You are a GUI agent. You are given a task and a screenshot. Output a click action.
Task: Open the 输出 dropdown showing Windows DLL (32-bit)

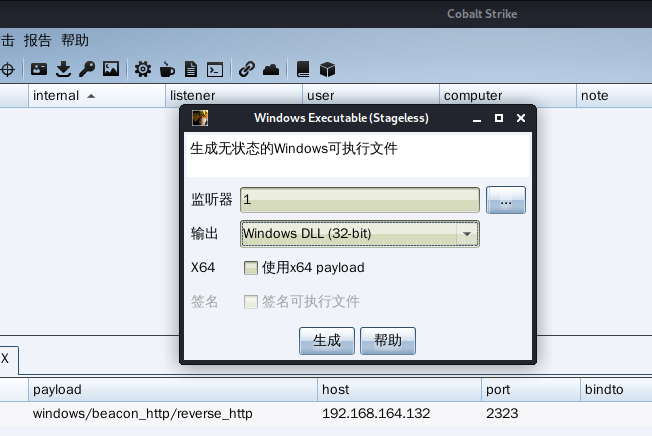coord(360,234)
